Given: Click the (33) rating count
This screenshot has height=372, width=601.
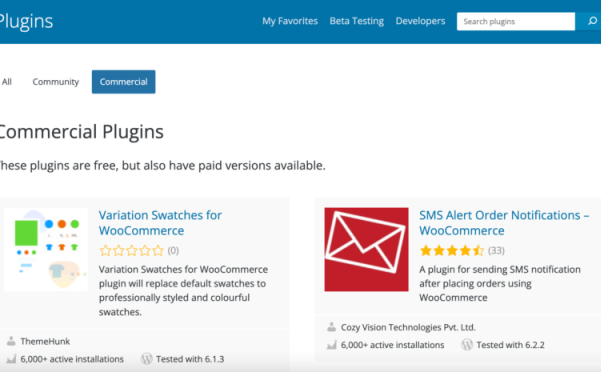Looking at the screenshot, I should click(x=496, y=251).
